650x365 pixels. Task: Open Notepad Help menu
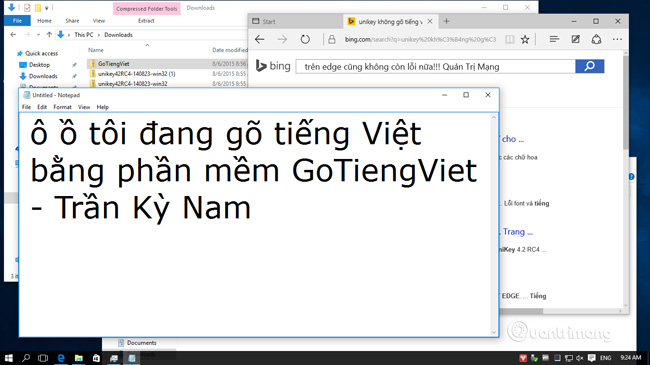(103, 107)
